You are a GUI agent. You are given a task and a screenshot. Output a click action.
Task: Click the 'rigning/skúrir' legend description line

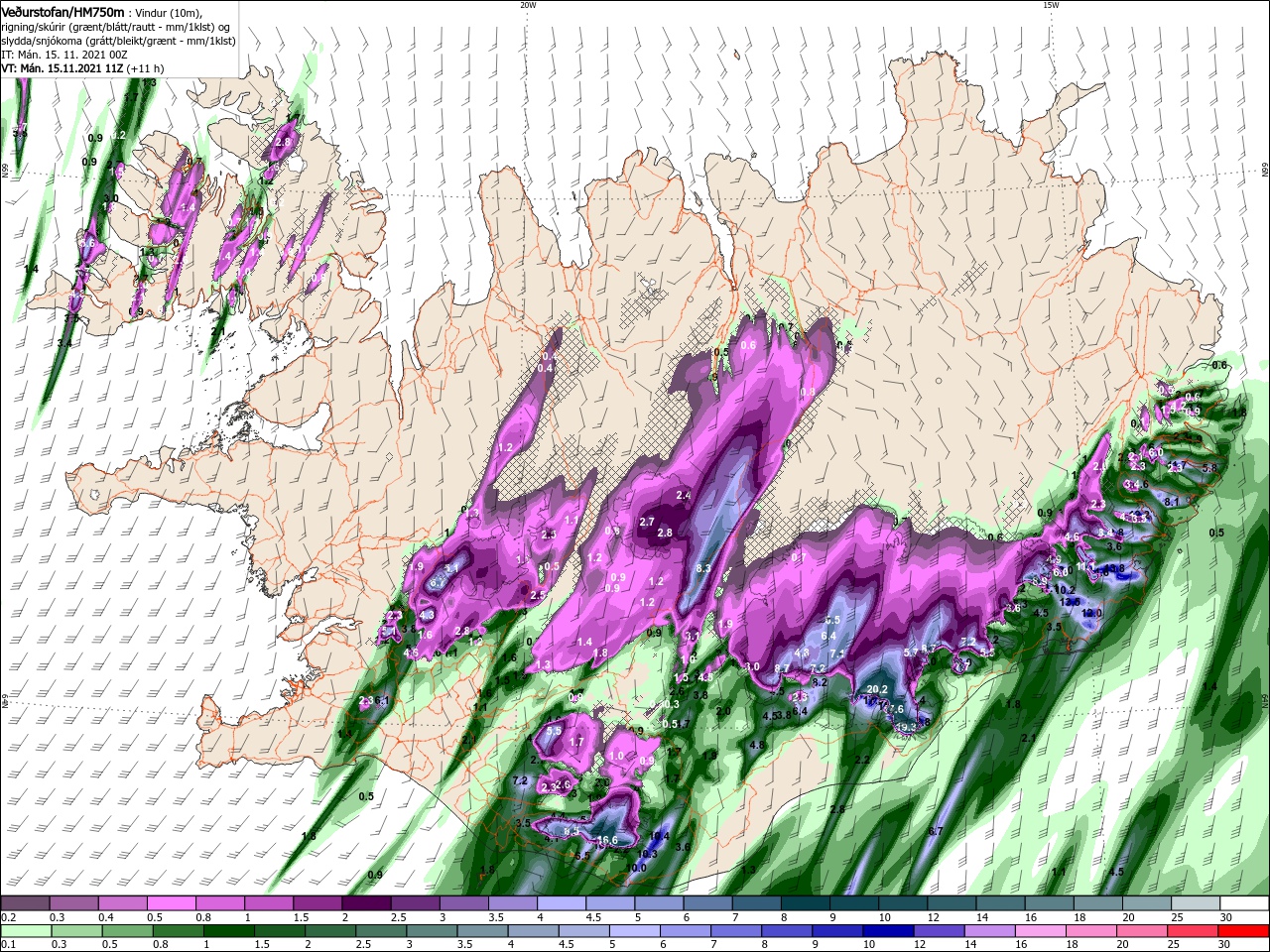click(115, 27)
